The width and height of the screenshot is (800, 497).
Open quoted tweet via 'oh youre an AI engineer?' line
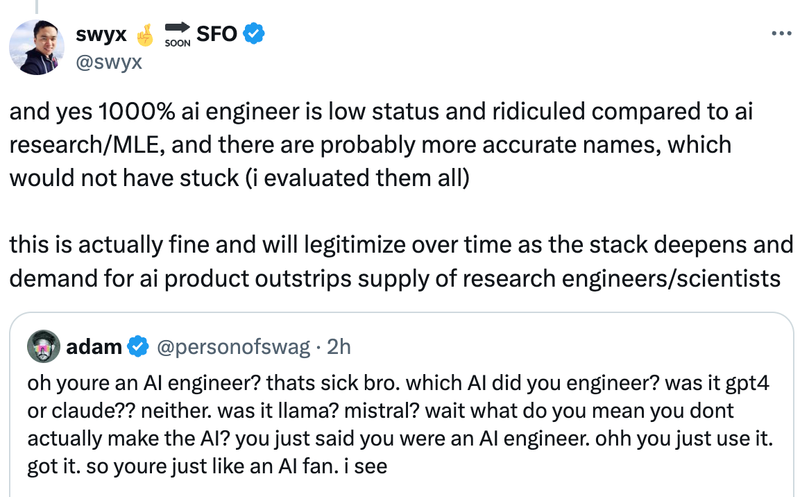[398, 383]
